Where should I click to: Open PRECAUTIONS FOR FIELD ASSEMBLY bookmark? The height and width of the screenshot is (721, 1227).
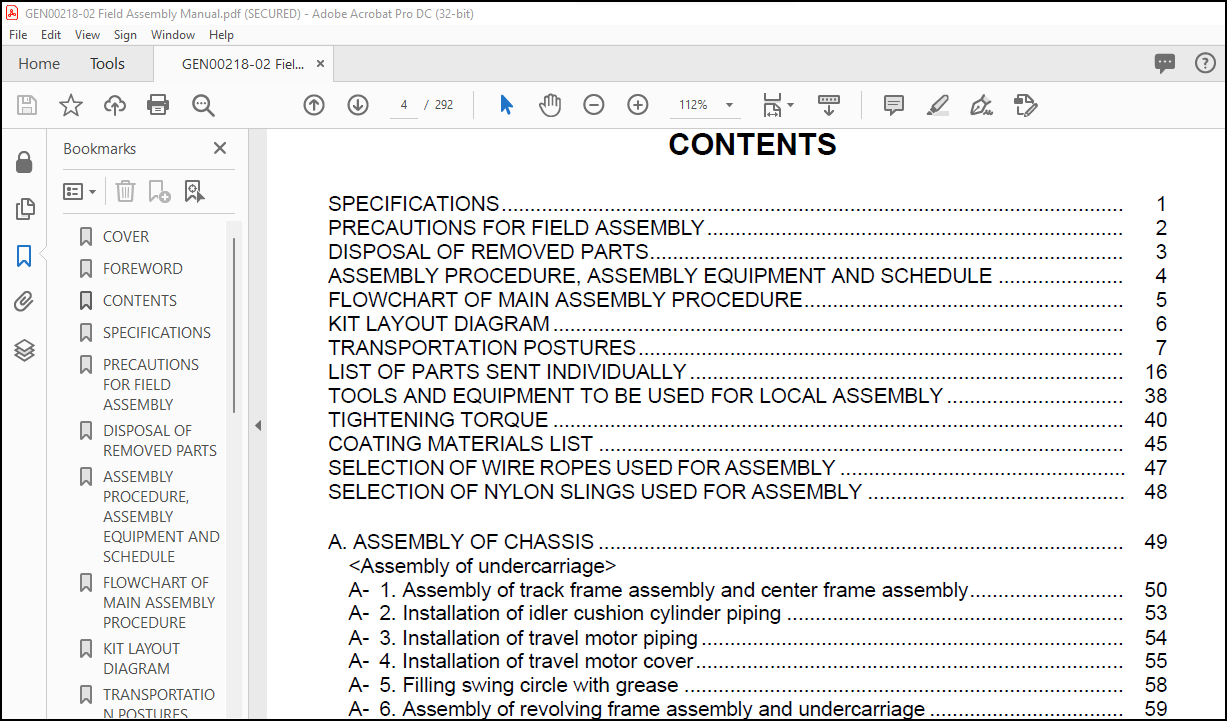click(151, 385)
